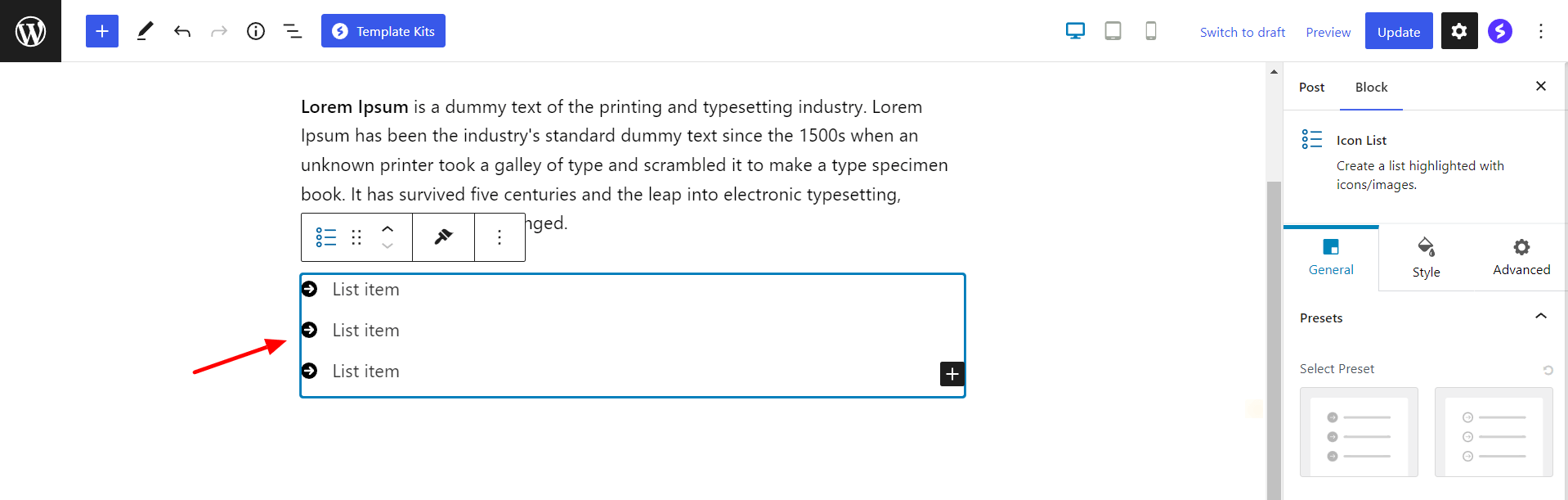Open the Advanced tab
The height and width of the screenshot is (500, 1568).
(x=1521, y=256)
